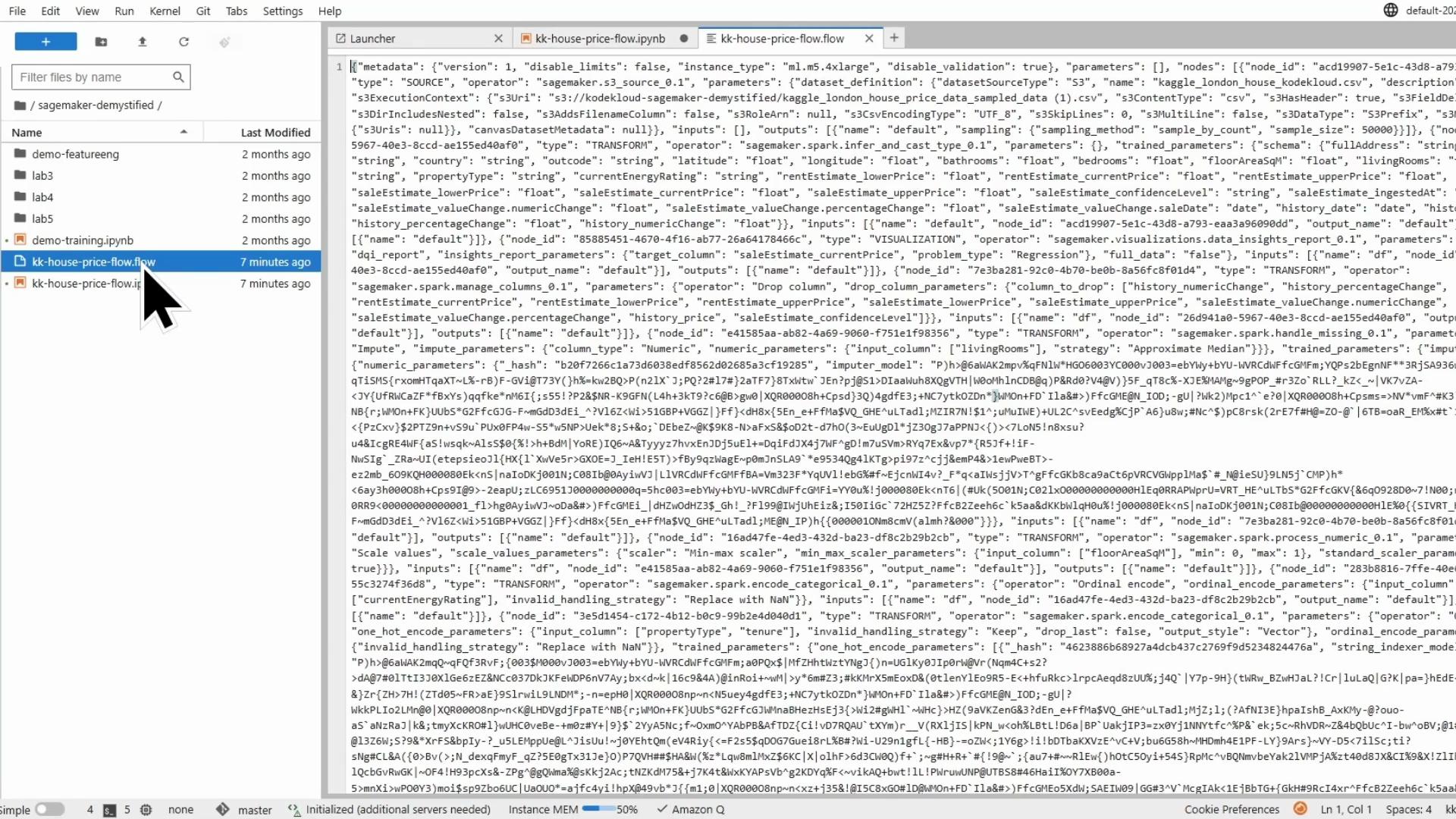Open the Settings menu
1456x819 pixels.
coord(283,11)
